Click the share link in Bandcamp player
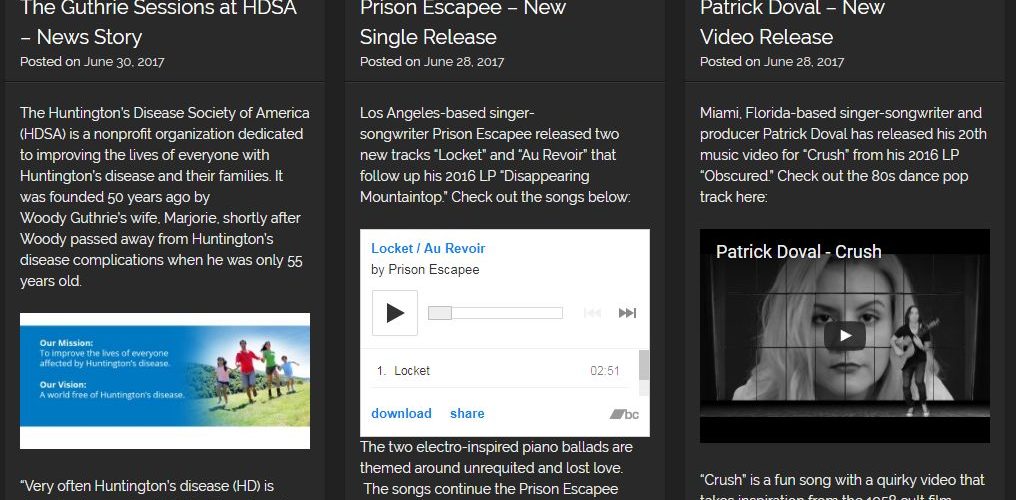1016x500 pixels. 467,413
